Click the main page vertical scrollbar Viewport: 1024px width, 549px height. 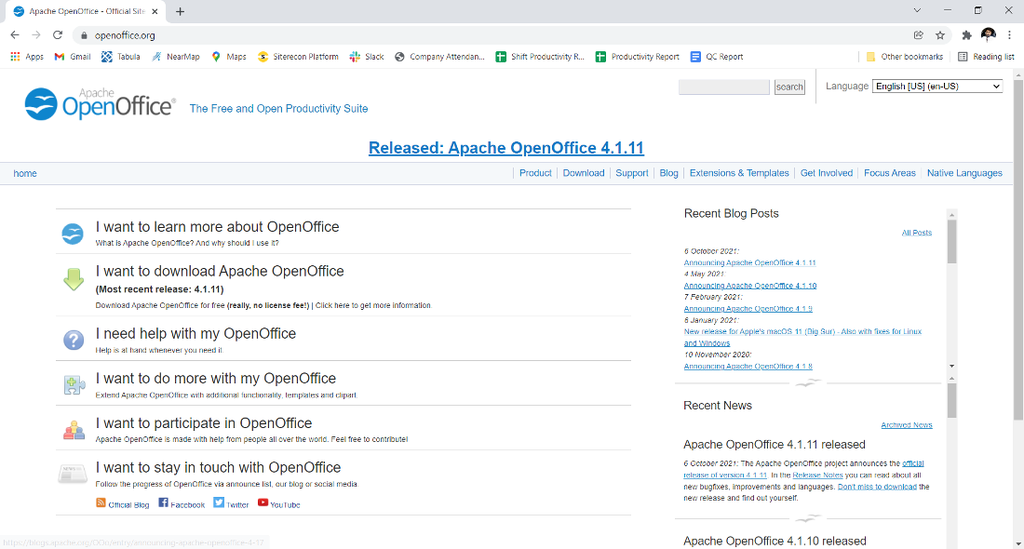pyautogui.click(x=1018, y=251)
